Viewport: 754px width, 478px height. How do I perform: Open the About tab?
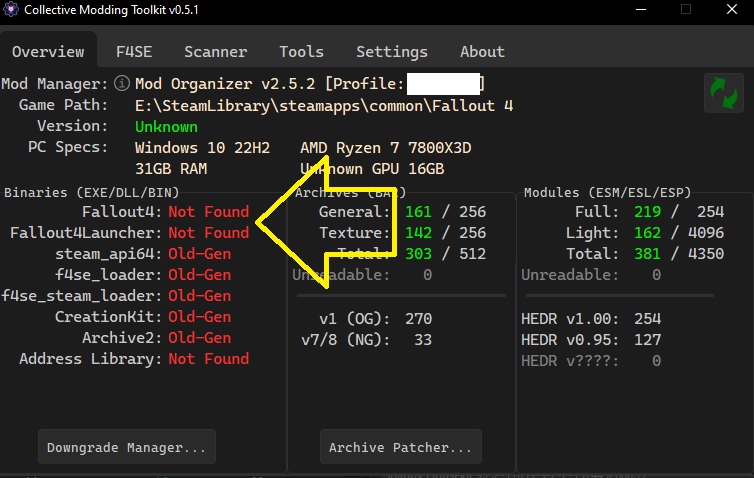point(482,51)
